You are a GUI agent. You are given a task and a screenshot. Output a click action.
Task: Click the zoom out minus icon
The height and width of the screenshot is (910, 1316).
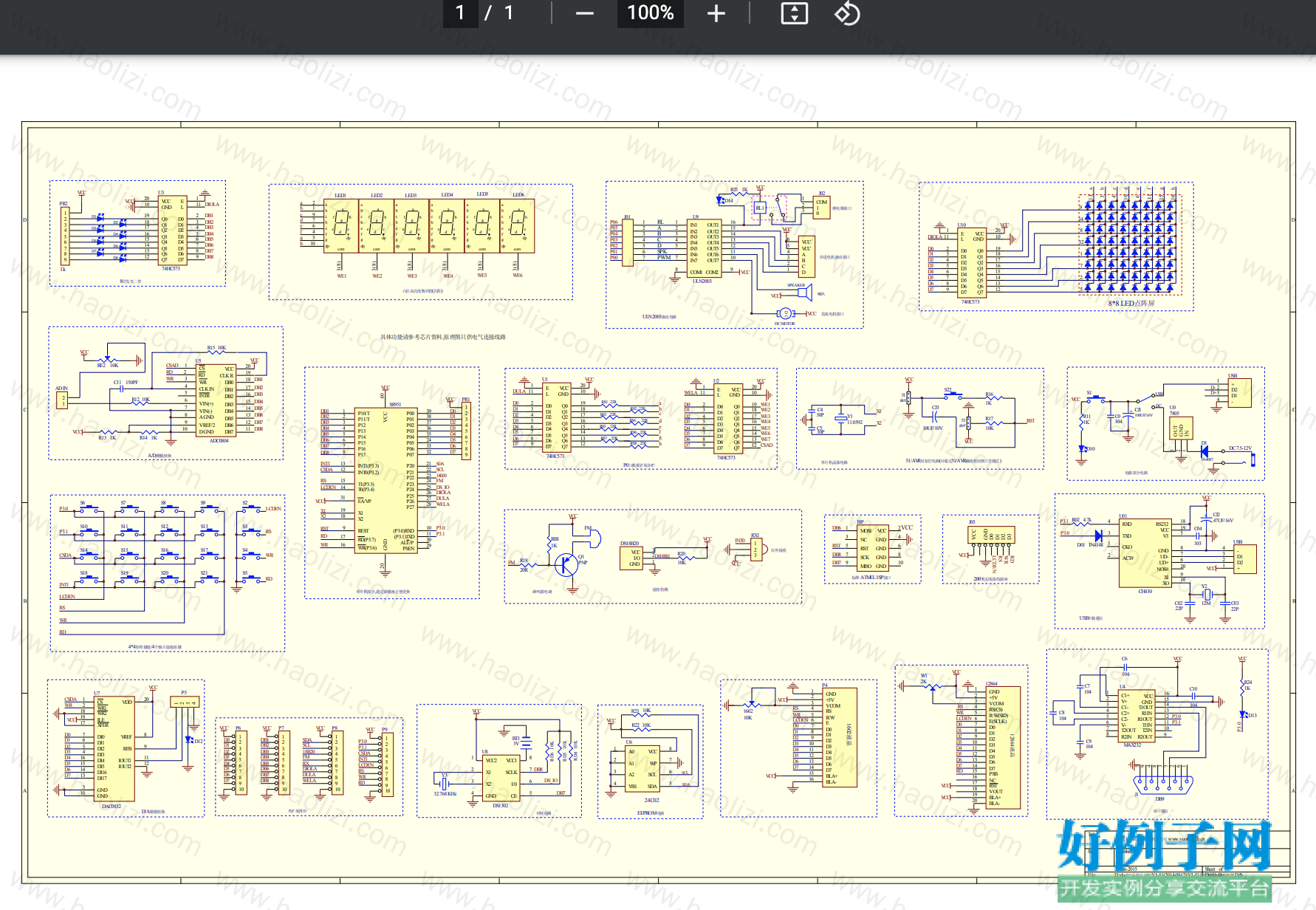point(584,13)
